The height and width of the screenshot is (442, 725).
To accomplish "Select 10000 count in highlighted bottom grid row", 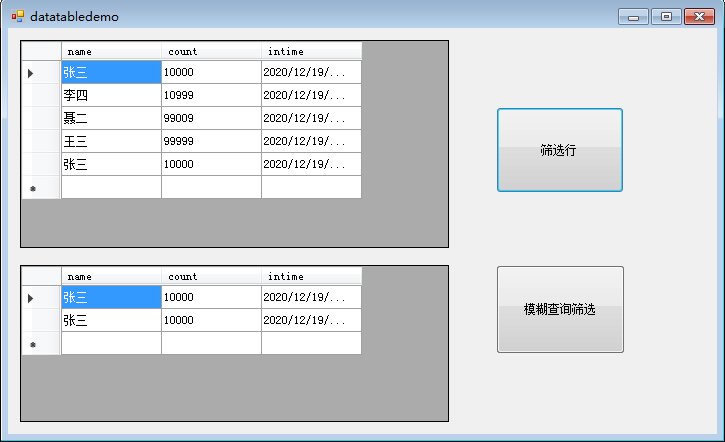I will pyautogui.click(x=211, y=297).
